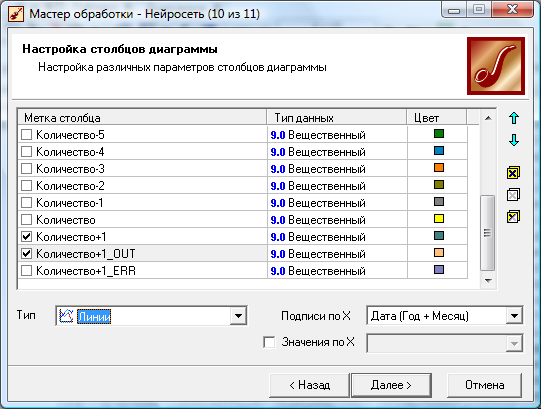Select the Количество+1_ERR row label
The height and width of the screenshot is (409, 541).
pos(86,271)
